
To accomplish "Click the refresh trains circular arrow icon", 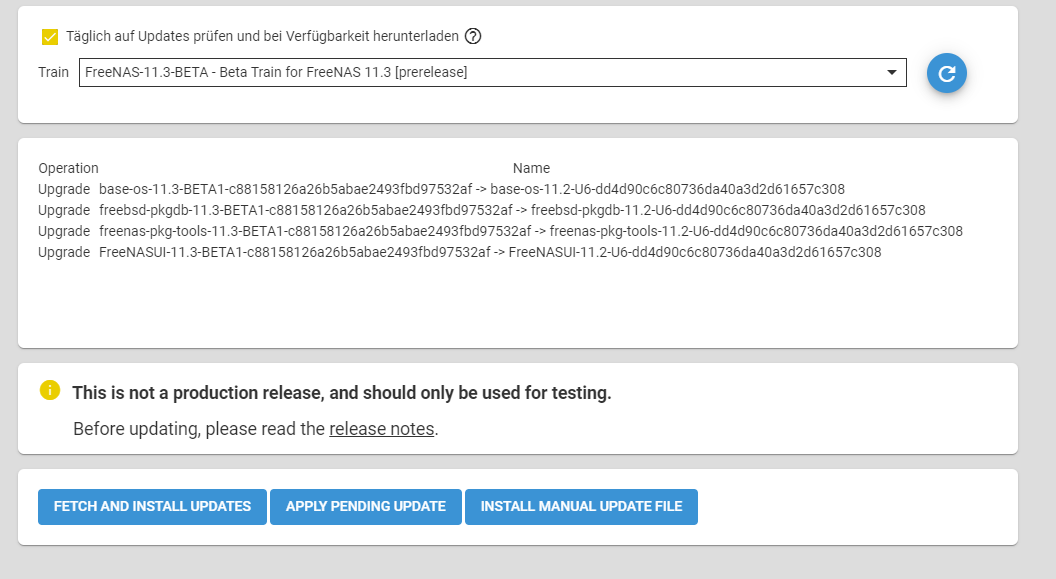I will point(946,73).
